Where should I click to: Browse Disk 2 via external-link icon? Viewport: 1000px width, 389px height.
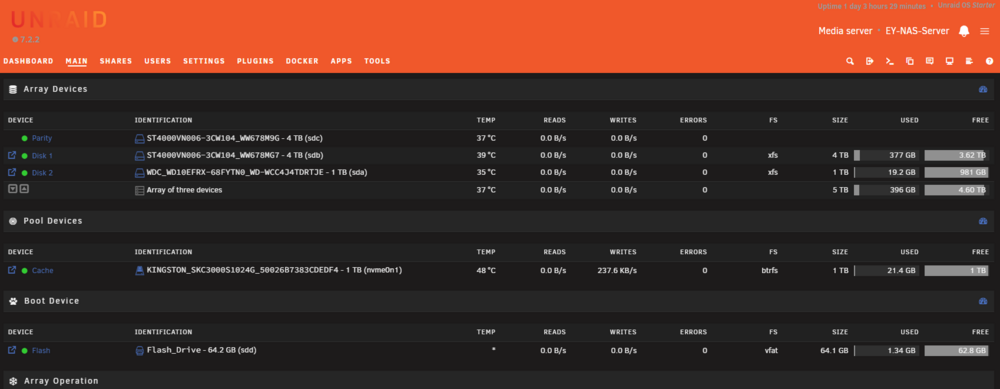(12, 172)
